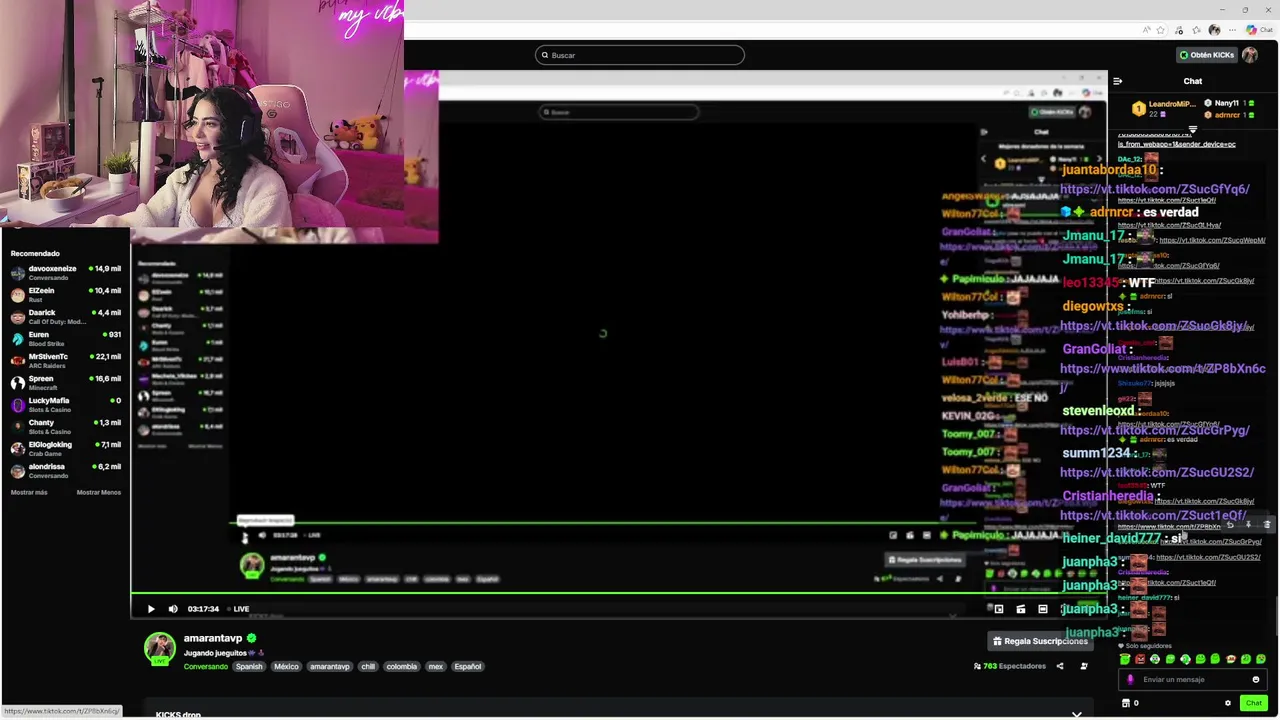Collapse the chat panel arrow icon
Screen dimensions: 1280x720
[x=1118, y=81]
